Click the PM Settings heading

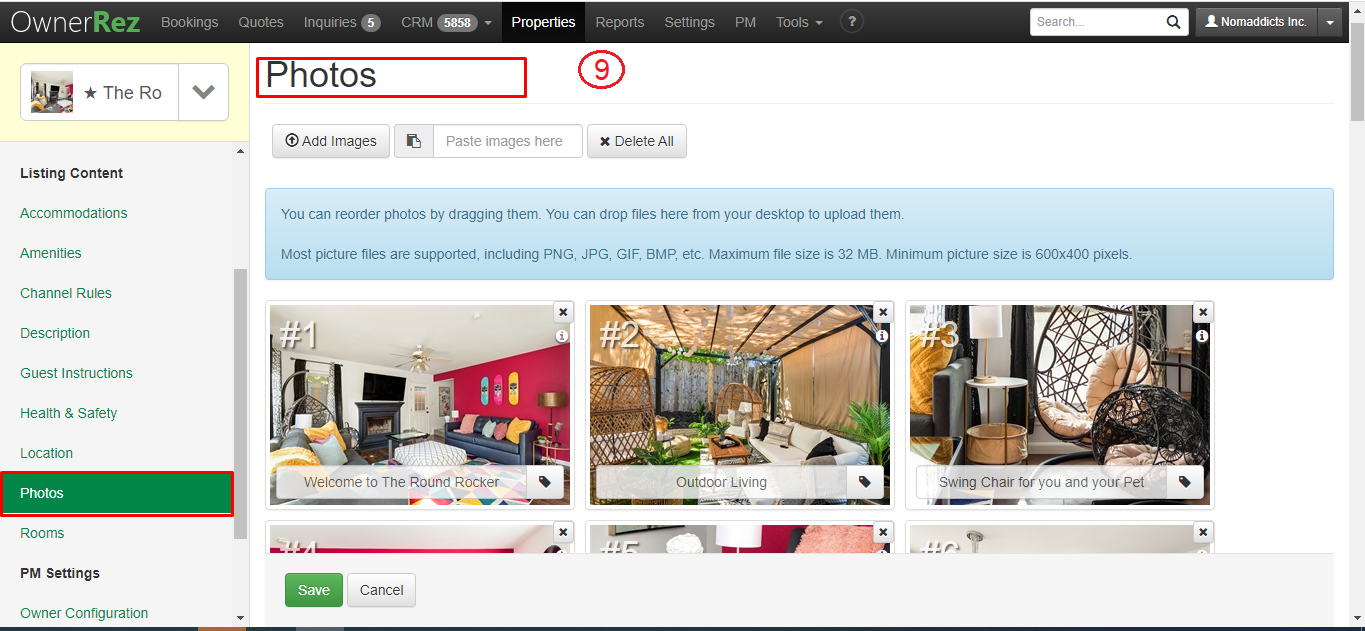60,573
